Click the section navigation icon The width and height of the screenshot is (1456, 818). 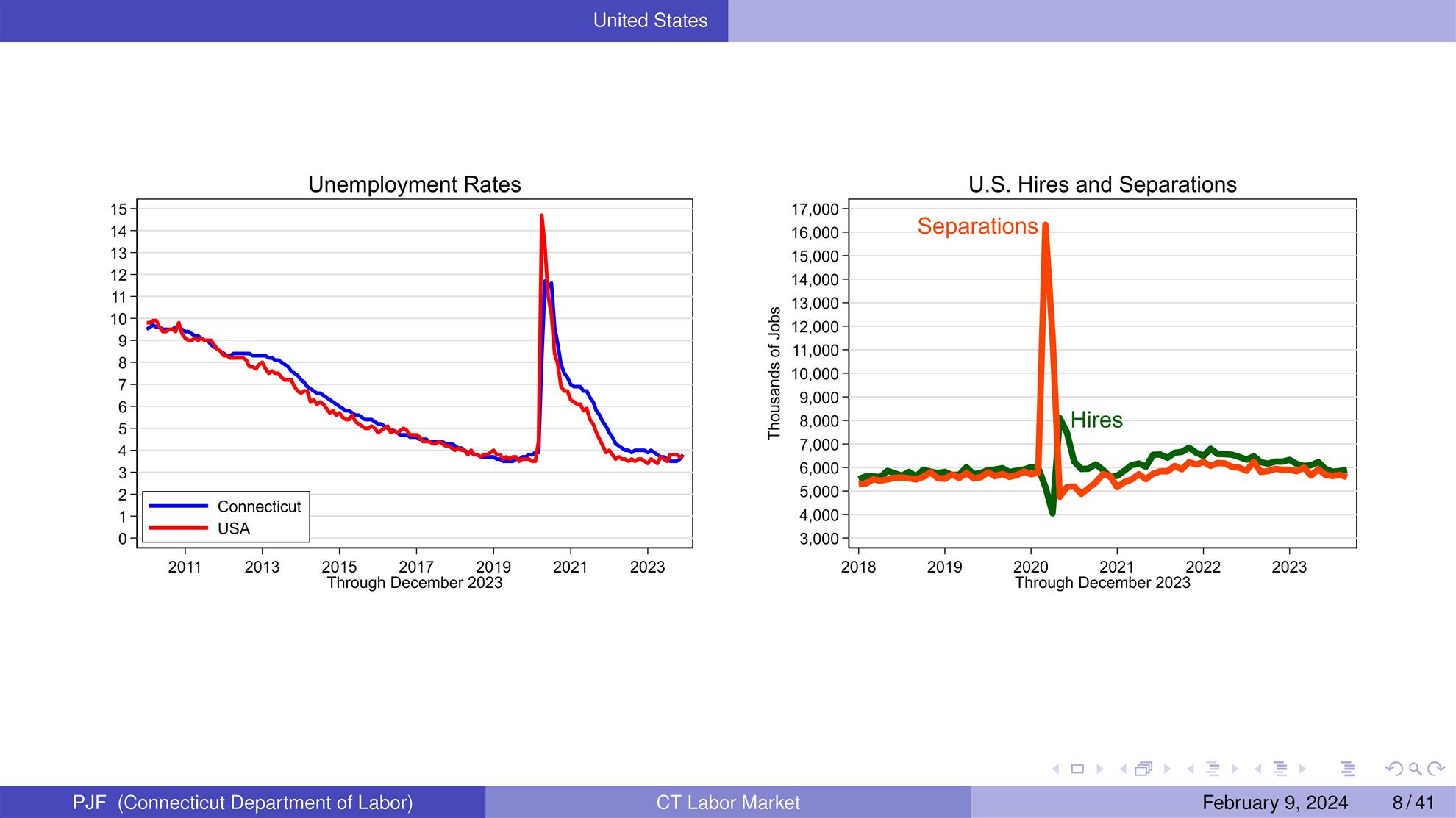[1280, 769]
